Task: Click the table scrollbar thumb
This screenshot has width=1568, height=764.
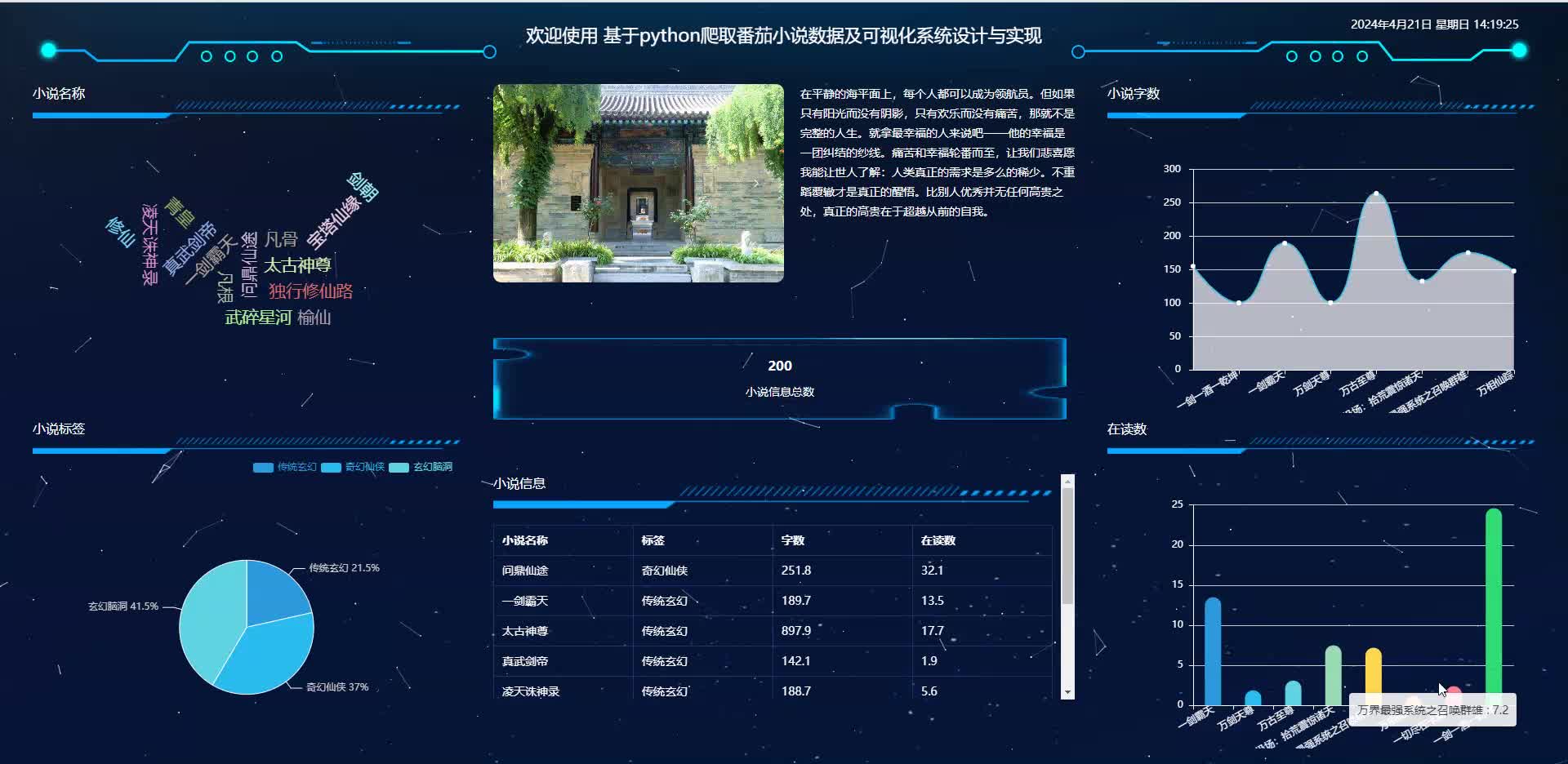Action: tap(1067, 547)
